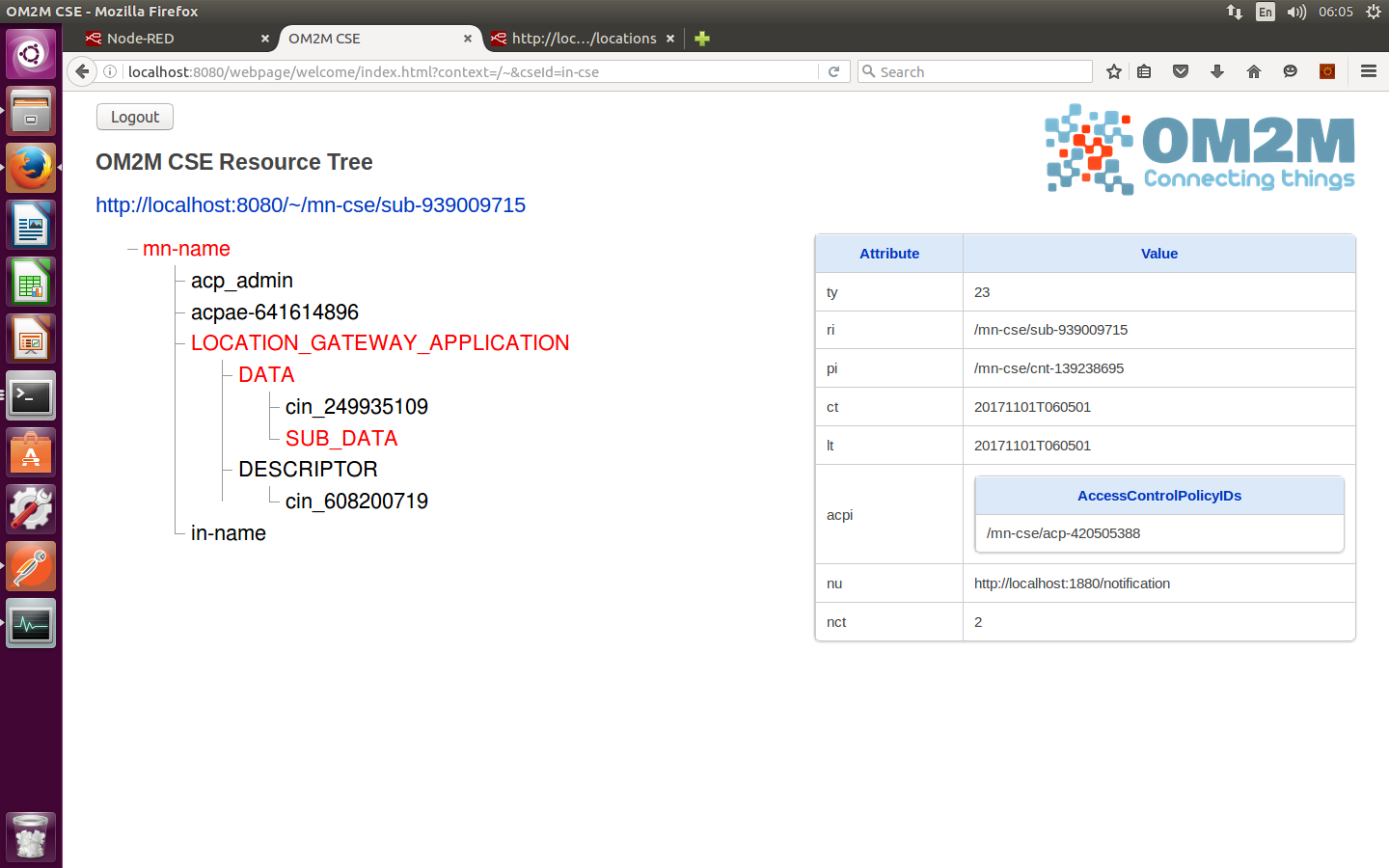Image resolution: width=1389 pixels, height=868 pixels.
Task: Click the AccessControlPolicyIDs header
Action: [x=1159, y=496]
